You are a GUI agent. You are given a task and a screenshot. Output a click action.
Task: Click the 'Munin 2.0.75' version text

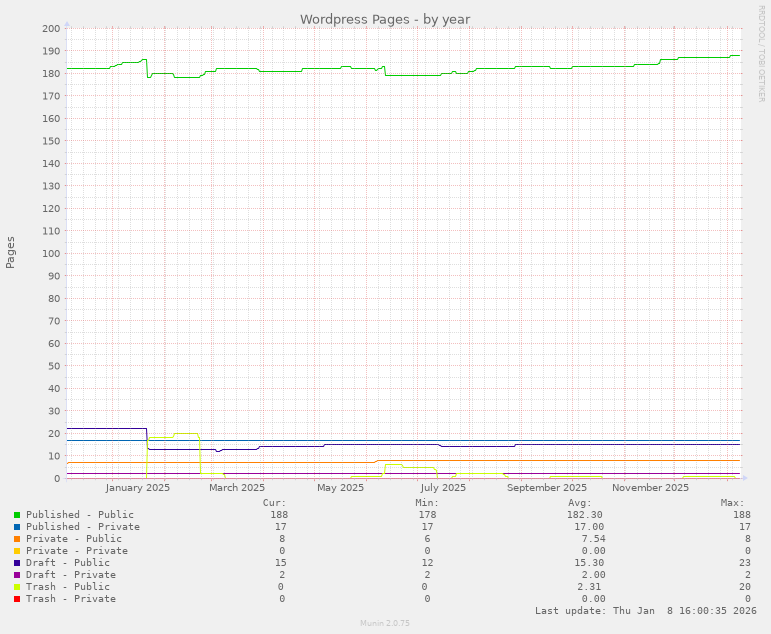pos(385,623)
